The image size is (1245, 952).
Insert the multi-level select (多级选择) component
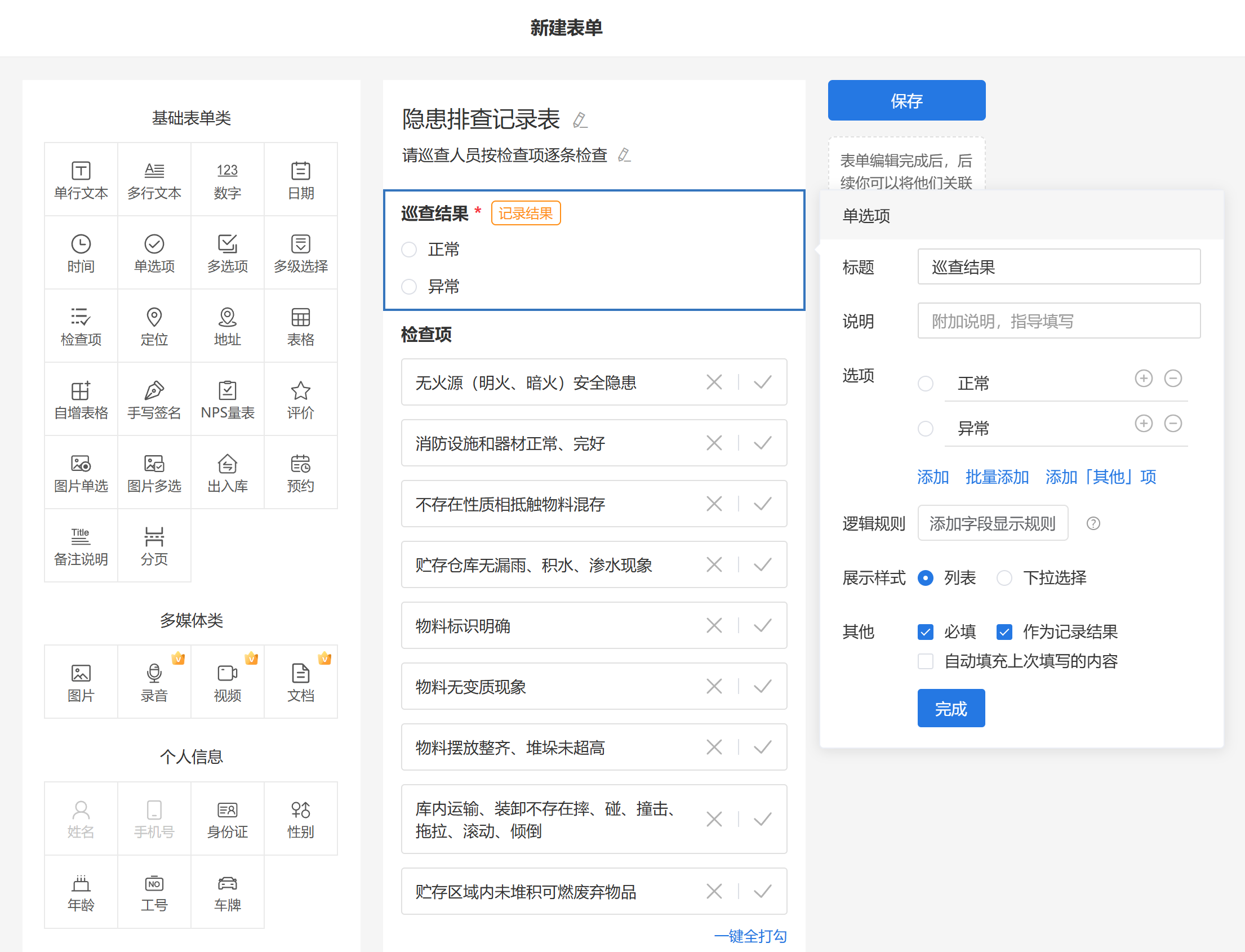click(x=300, y=253)
